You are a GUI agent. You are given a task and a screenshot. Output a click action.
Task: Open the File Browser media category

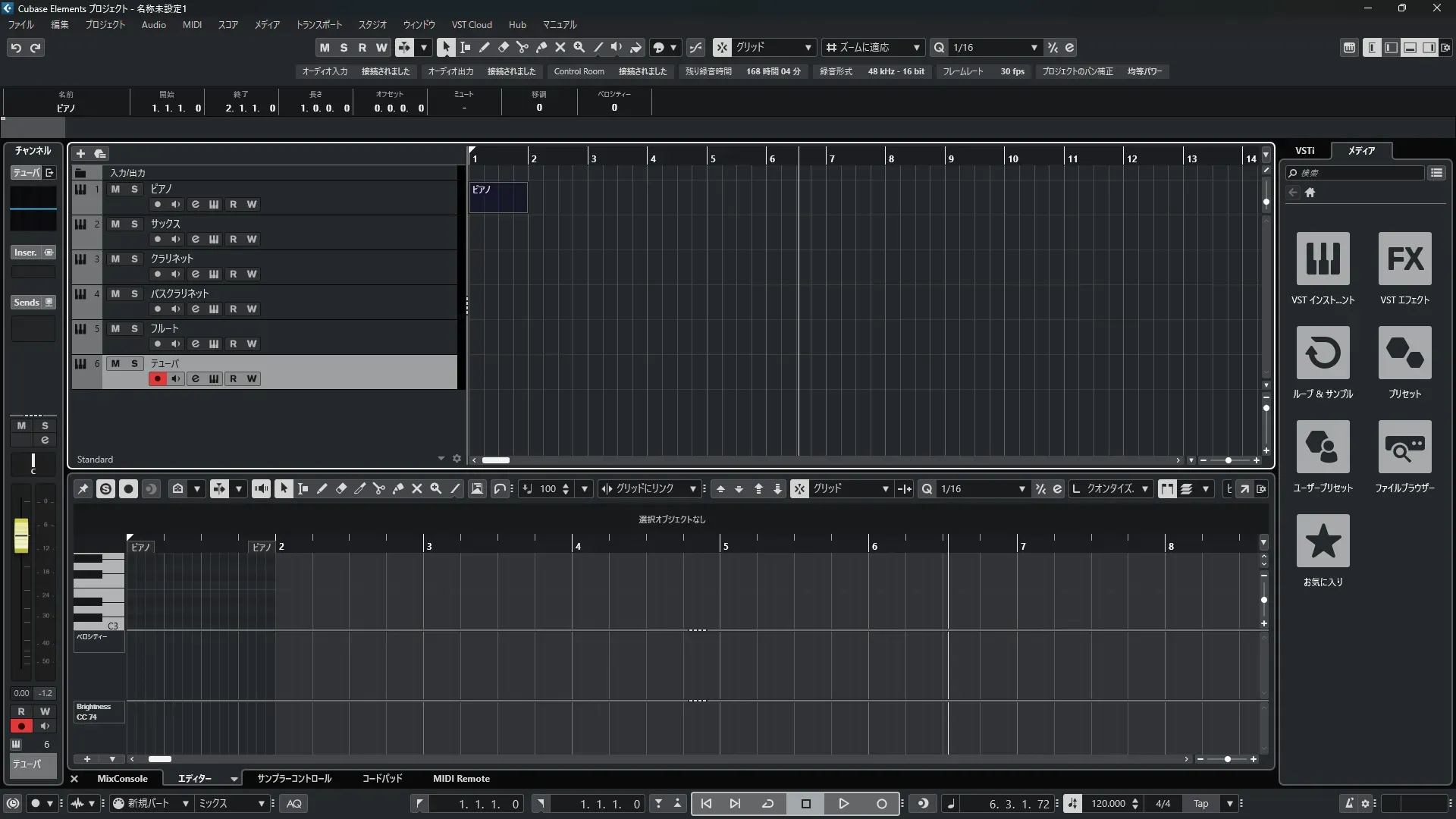pos(1404,447)
